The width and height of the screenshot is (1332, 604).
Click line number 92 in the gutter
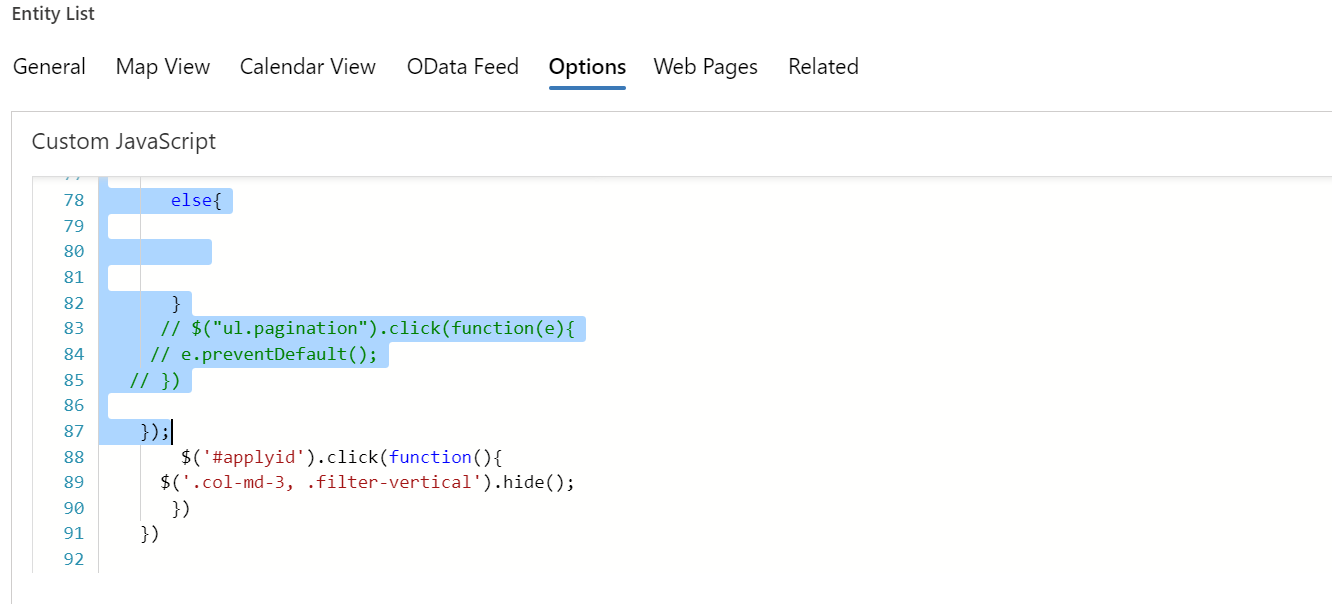point(73,559)
